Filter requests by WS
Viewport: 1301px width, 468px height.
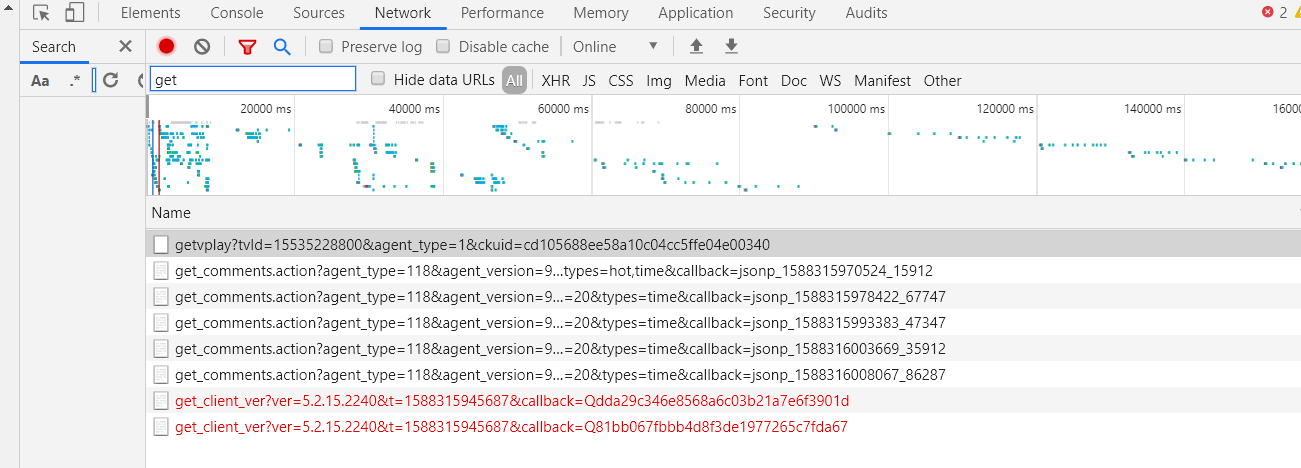pos(830,81)
